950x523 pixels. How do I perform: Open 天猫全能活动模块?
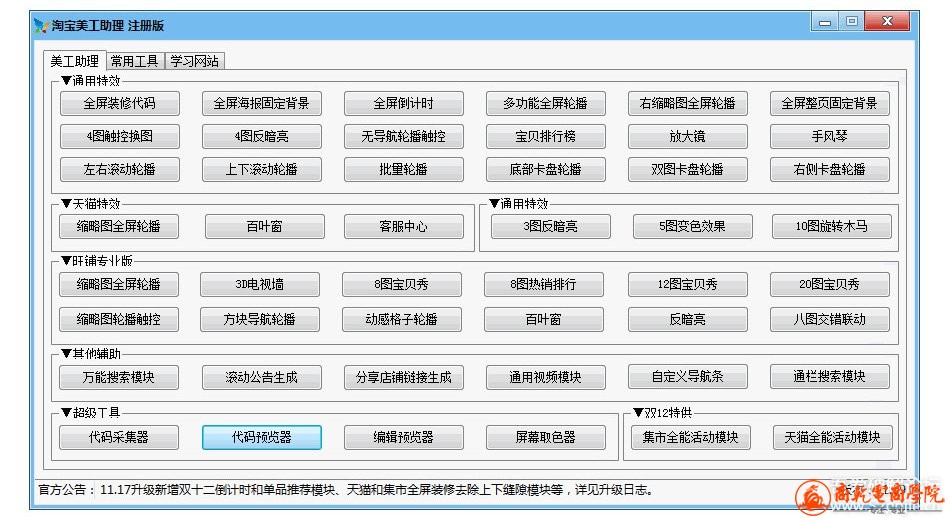[x=832, y=438]
